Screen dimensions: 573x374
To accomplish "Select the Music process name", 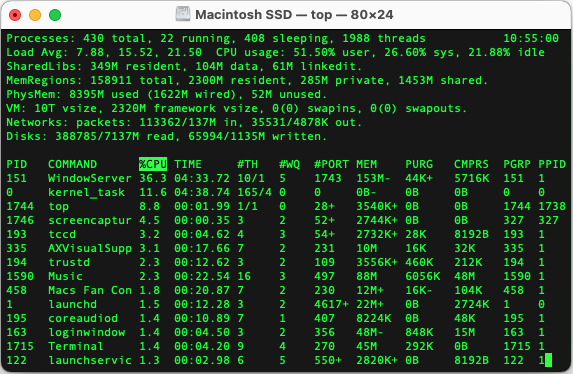I will tap(65, 276).
